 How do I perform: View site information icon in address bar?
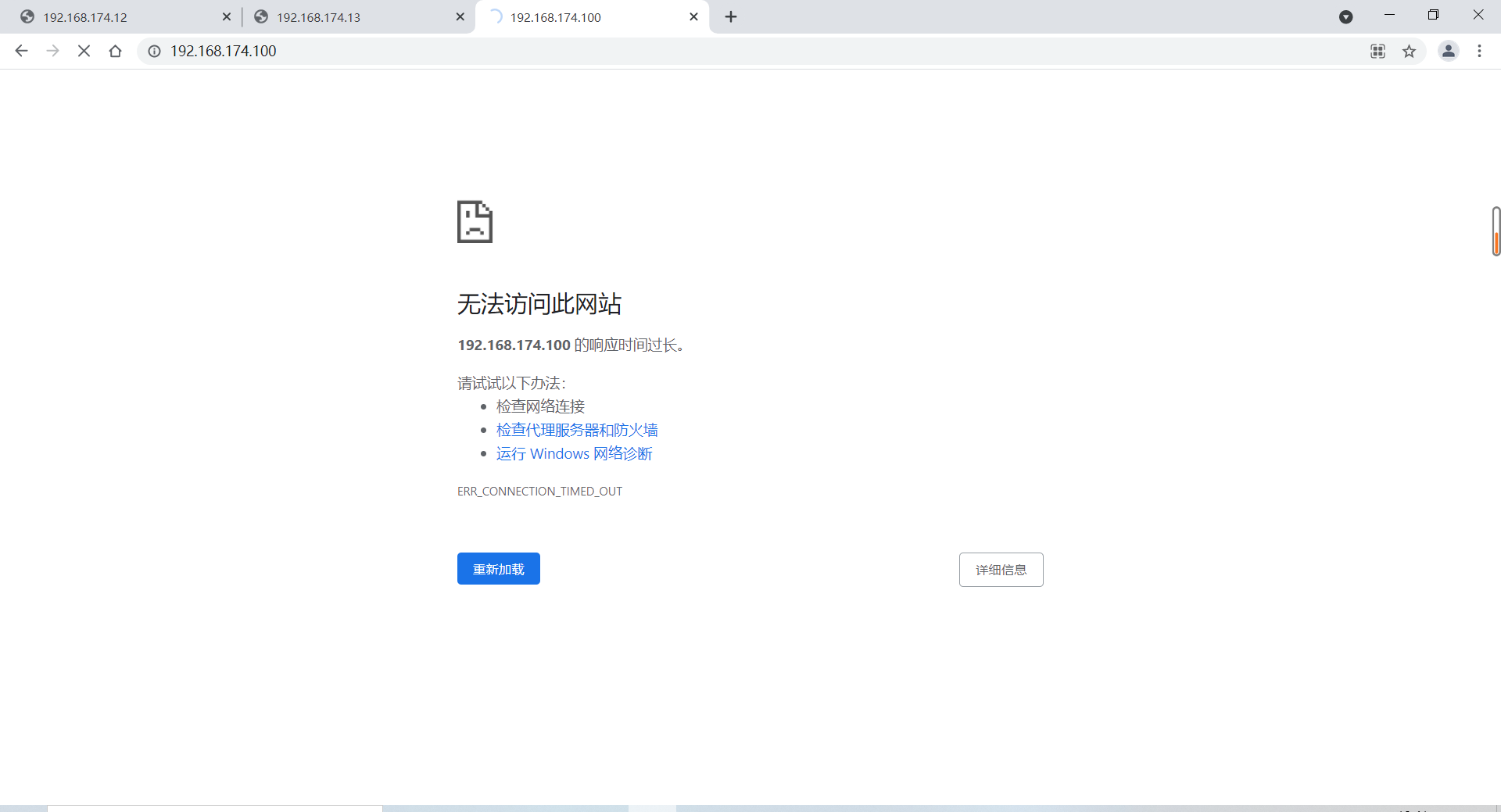click(155, 51)
